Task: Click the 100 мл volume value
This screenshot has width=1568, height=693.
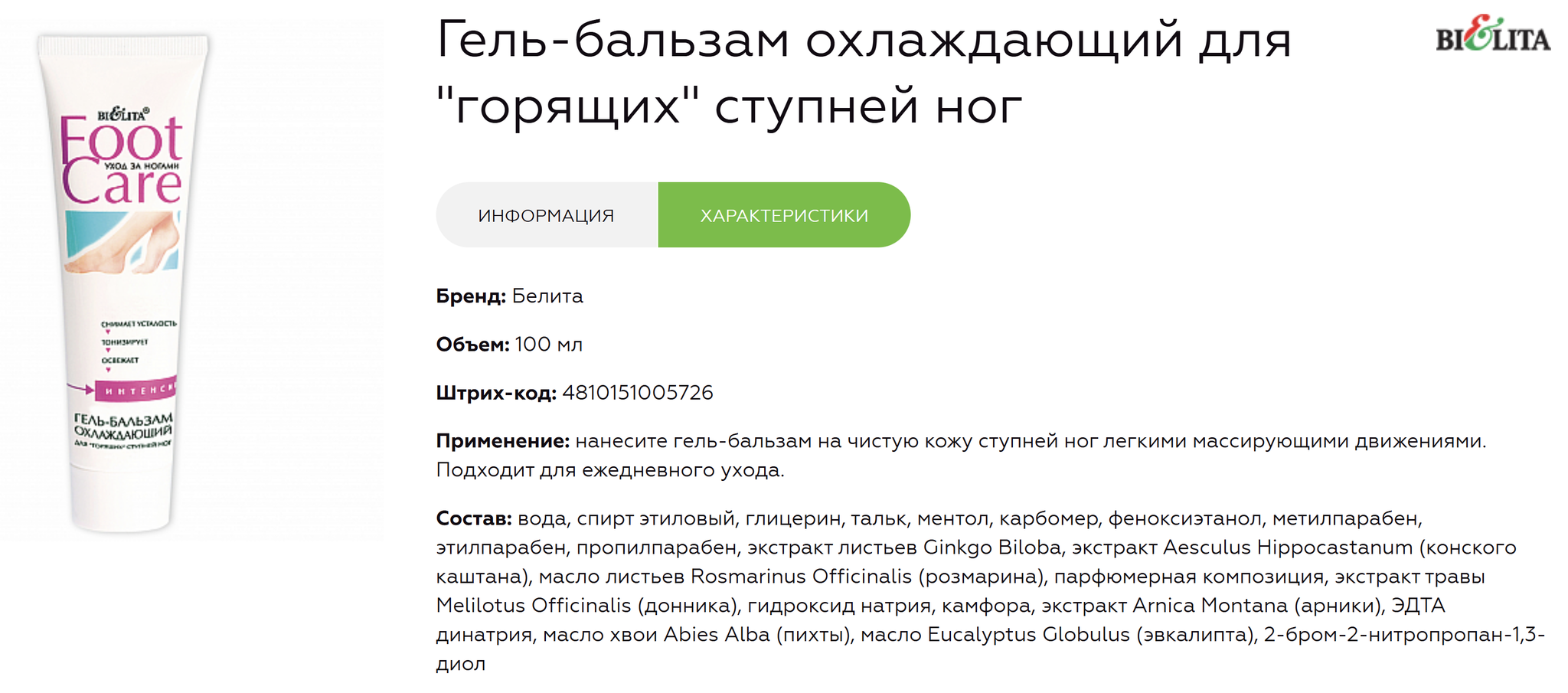Action: click(548, 345)
